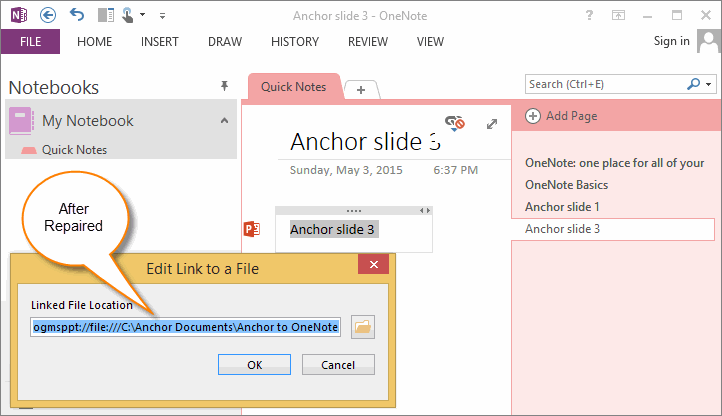Open the VIEW tab
The image size is (722, 416).
(430, 41)
